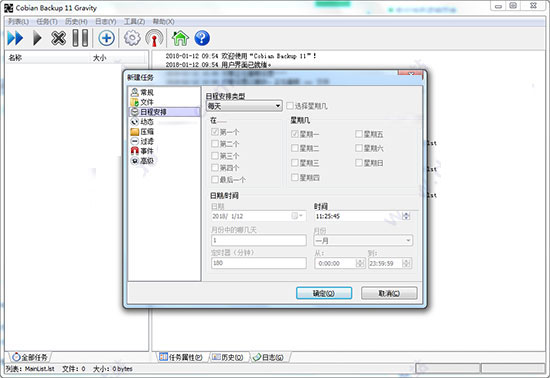550x378 pixels.
Task: Open the 工具 menu in menu bar
Action: coord(134,21)
